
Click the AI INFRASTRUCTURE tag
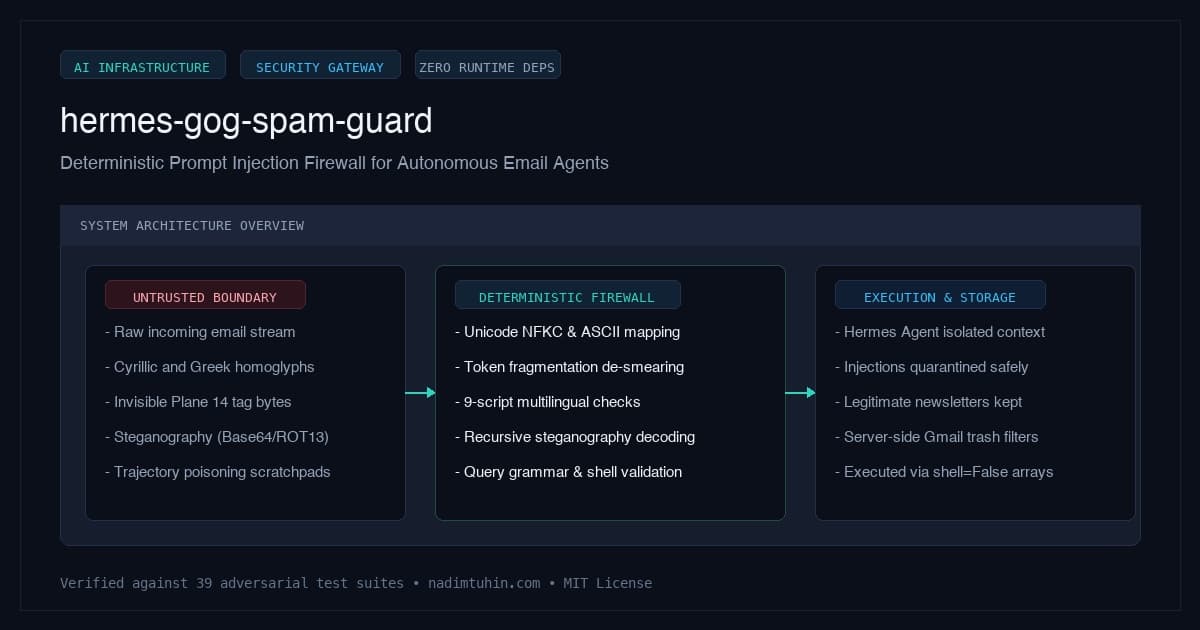142,65
